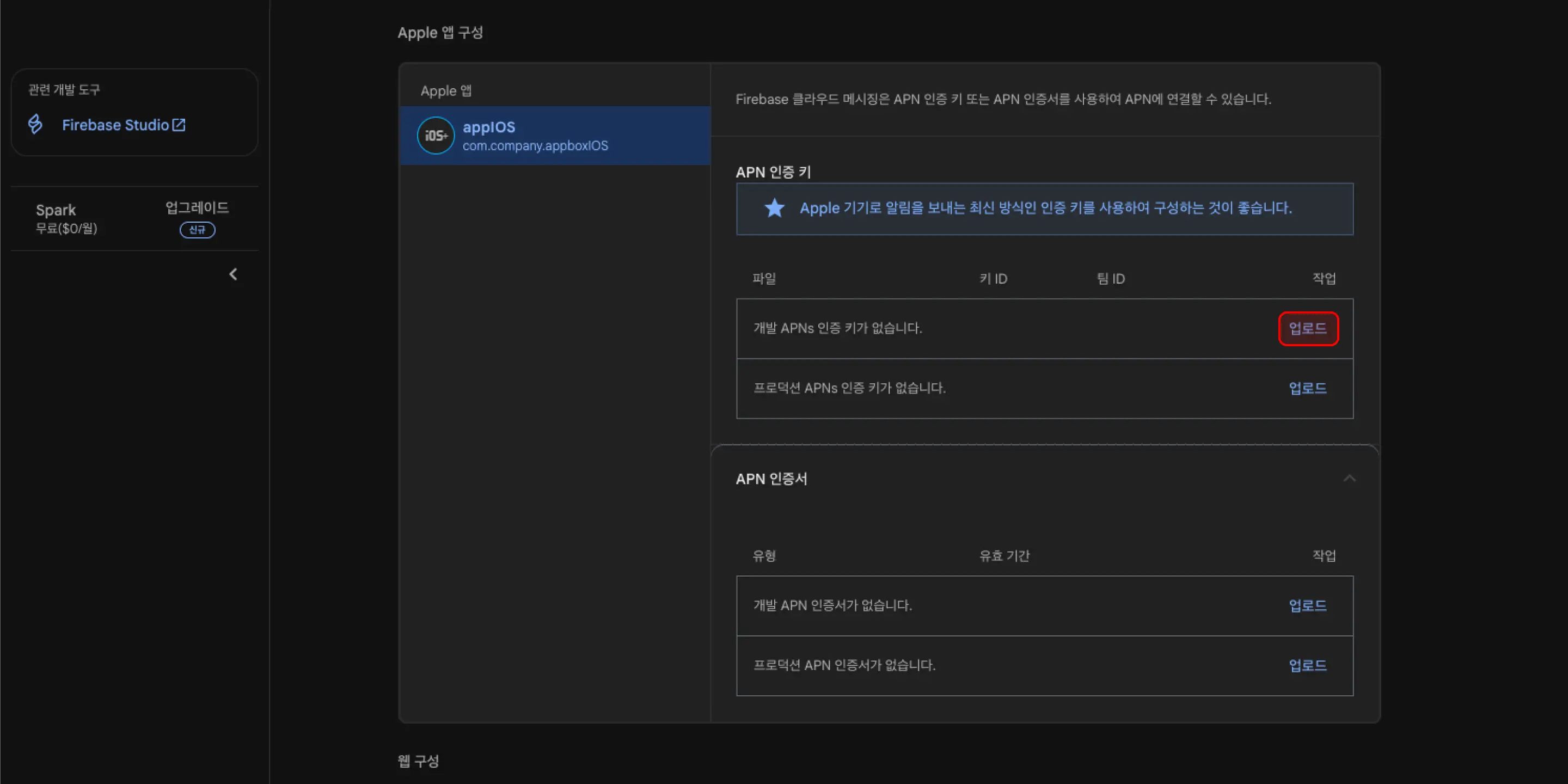Click the 유형 column header
This screenshot has width=1568, height=784.
click(764, 556)
